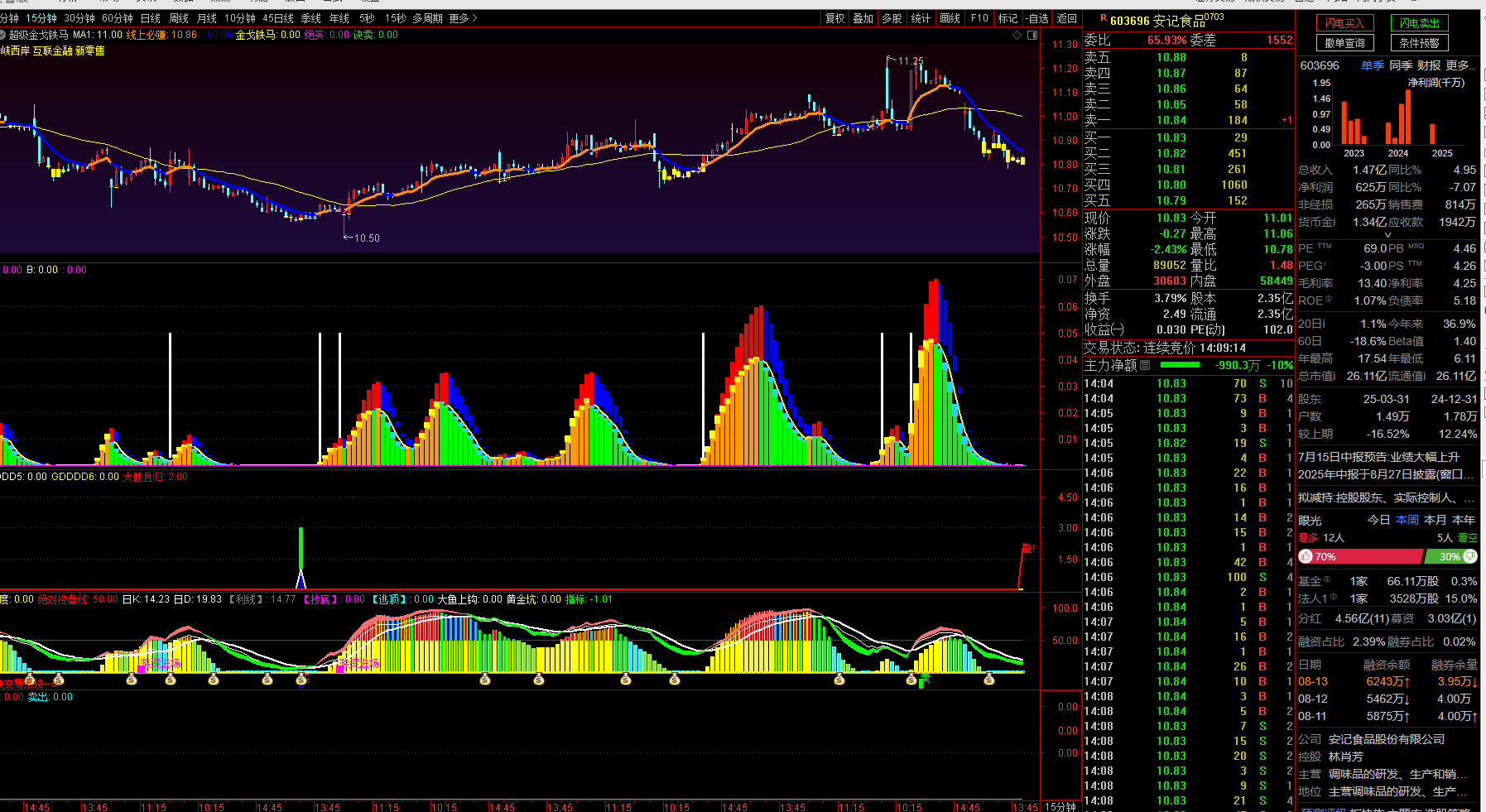Click the 多股 toolbar button
This screenshot has width=1486, height=812.
[892, 18]
